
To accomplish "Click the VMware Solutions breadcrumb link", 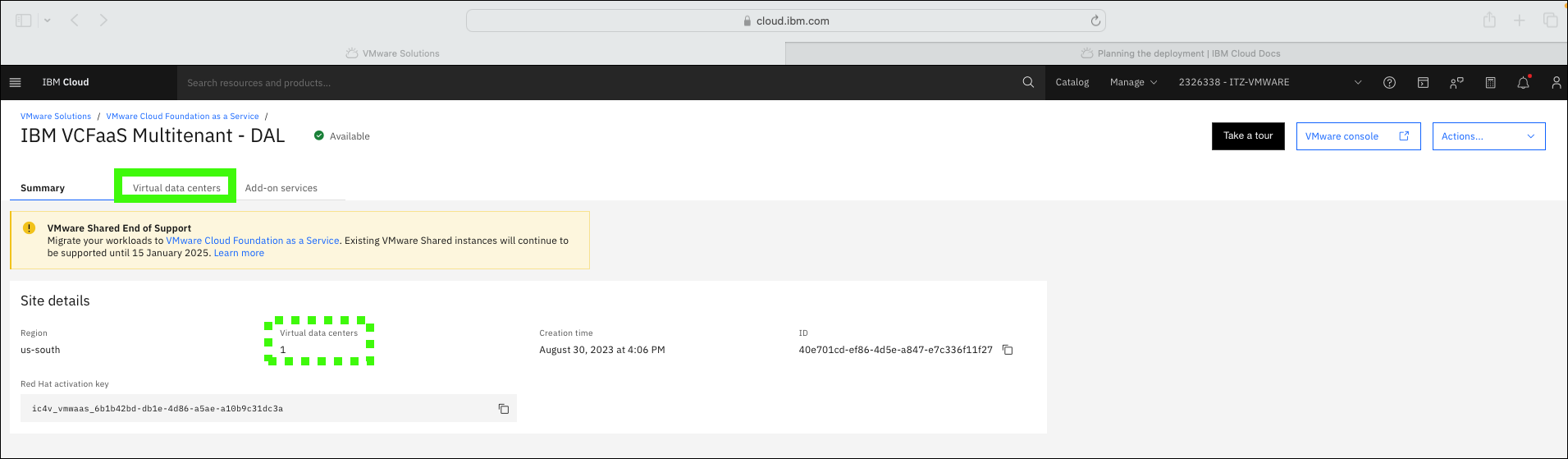I will pyautogui.click(x=56, y=117).
